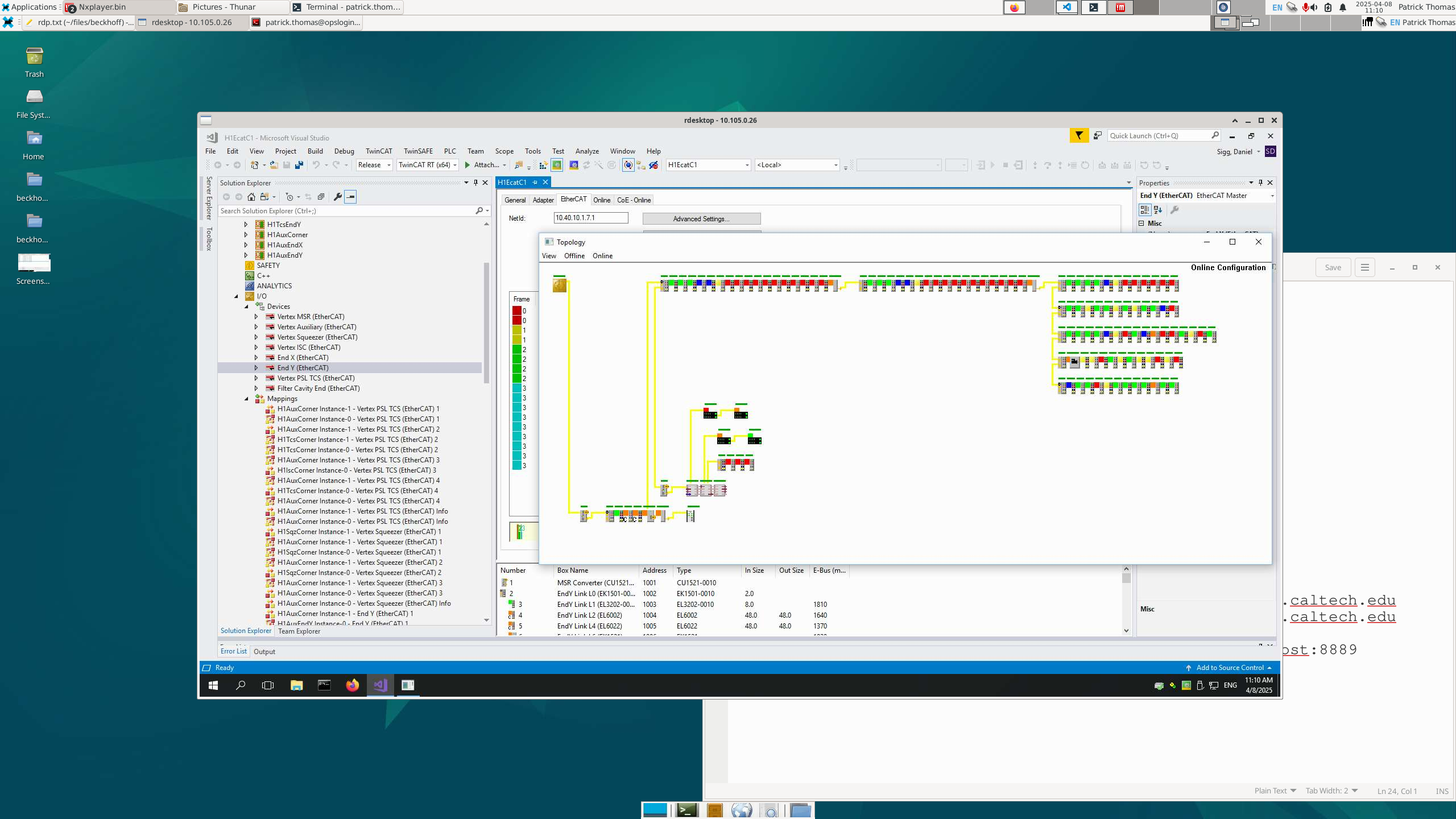Click the Send Feedback icon
Screen dimensions: 1456x819
(x=1097, y=135)
